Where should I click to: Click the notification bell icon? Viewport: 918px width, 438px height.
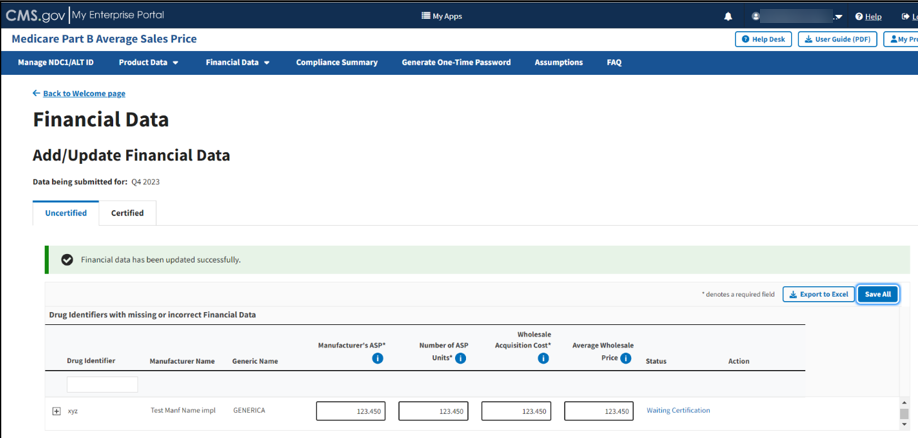coord(728,16)
